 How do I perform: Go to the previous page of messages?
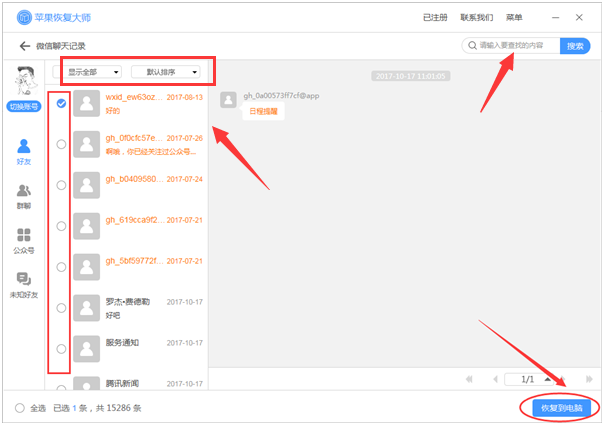pyautogui.click(x=495, y=379)
